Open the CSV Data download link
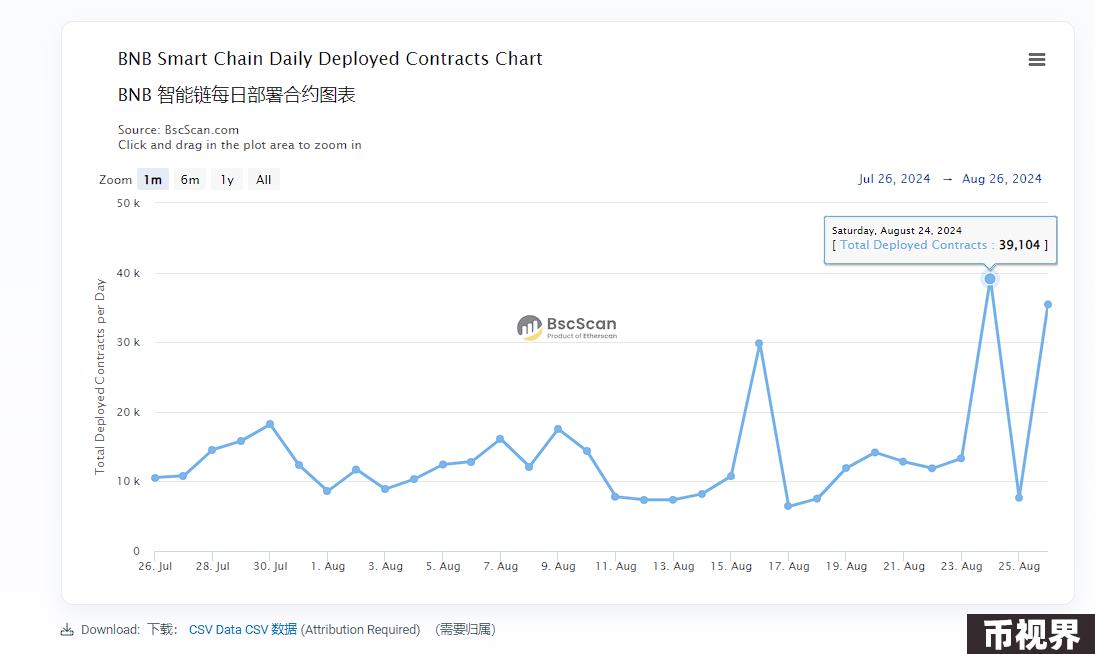 pyautogui.click(x=242, y=630)
